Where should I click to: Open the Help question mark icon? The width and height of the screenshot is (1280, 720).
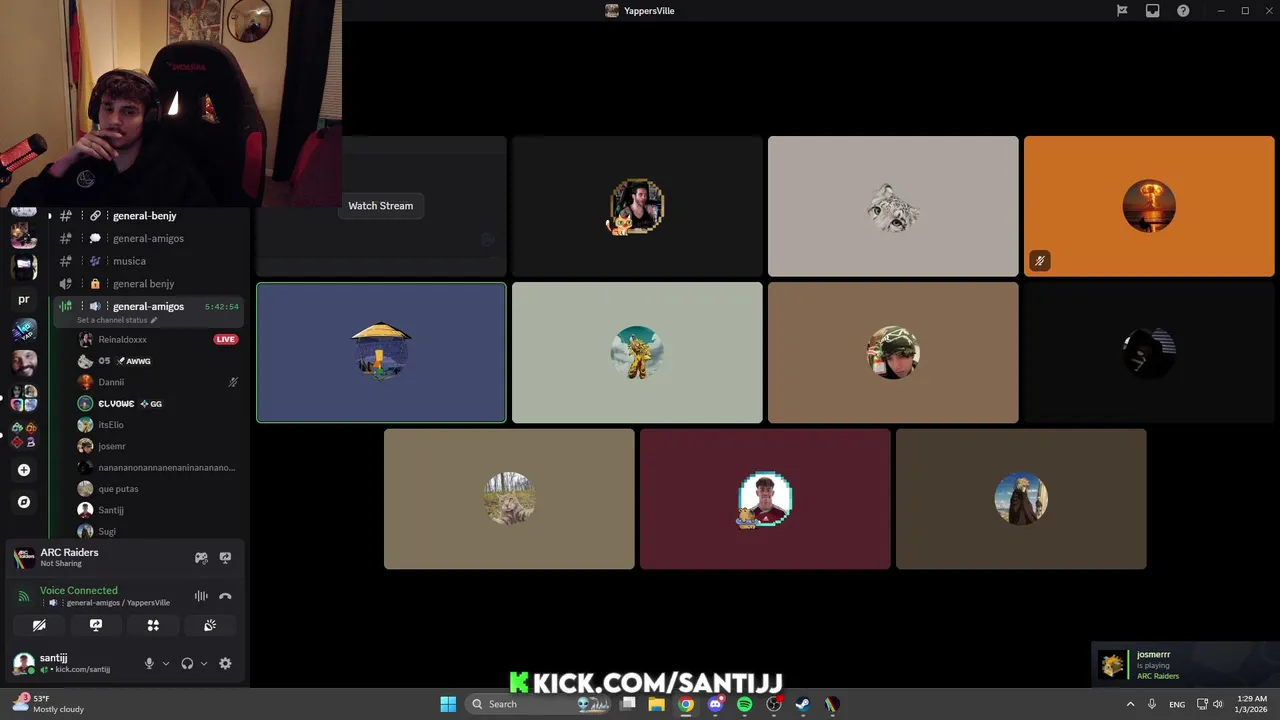point(1183,11)
